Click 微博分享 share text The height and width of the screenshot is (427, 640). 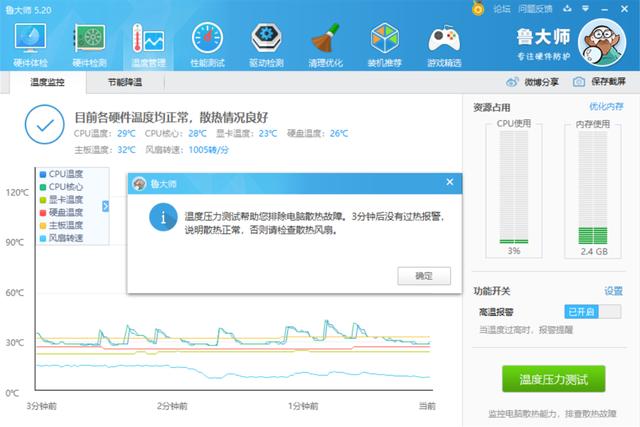[x=541, y=82]
